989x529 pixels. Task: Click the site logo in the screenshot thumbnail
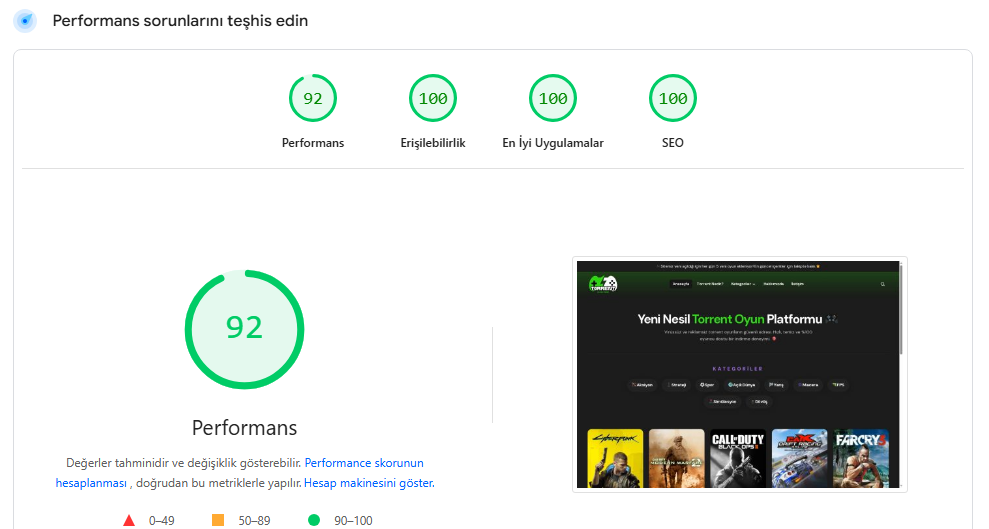click(603, 284)
